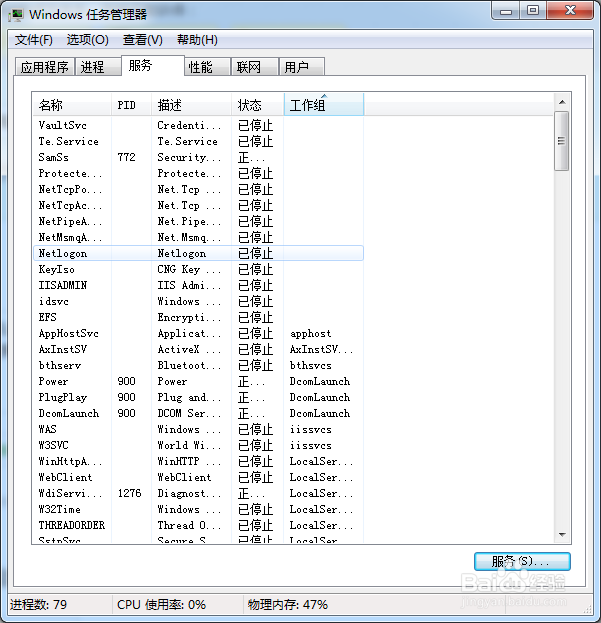Select the IISADMIN service
This screenshot has height=623, width=601.
click(x=63, y=285)
